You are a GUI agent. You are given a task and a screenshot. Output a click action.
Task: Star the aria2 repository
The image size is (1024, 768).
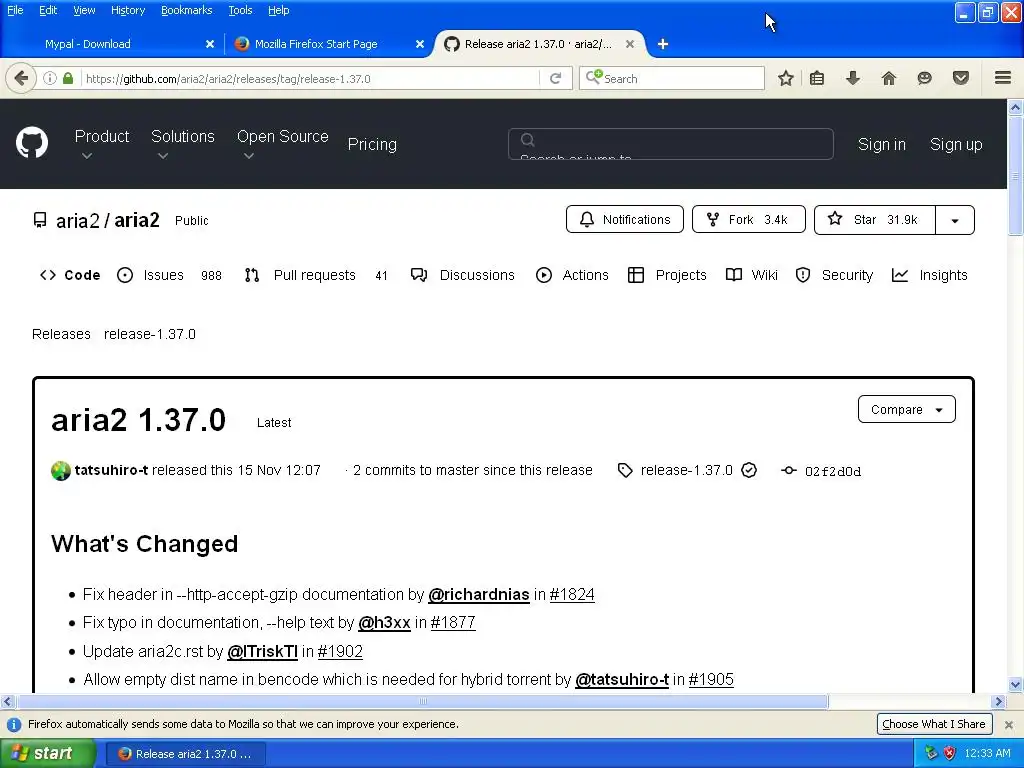point(874,219)
